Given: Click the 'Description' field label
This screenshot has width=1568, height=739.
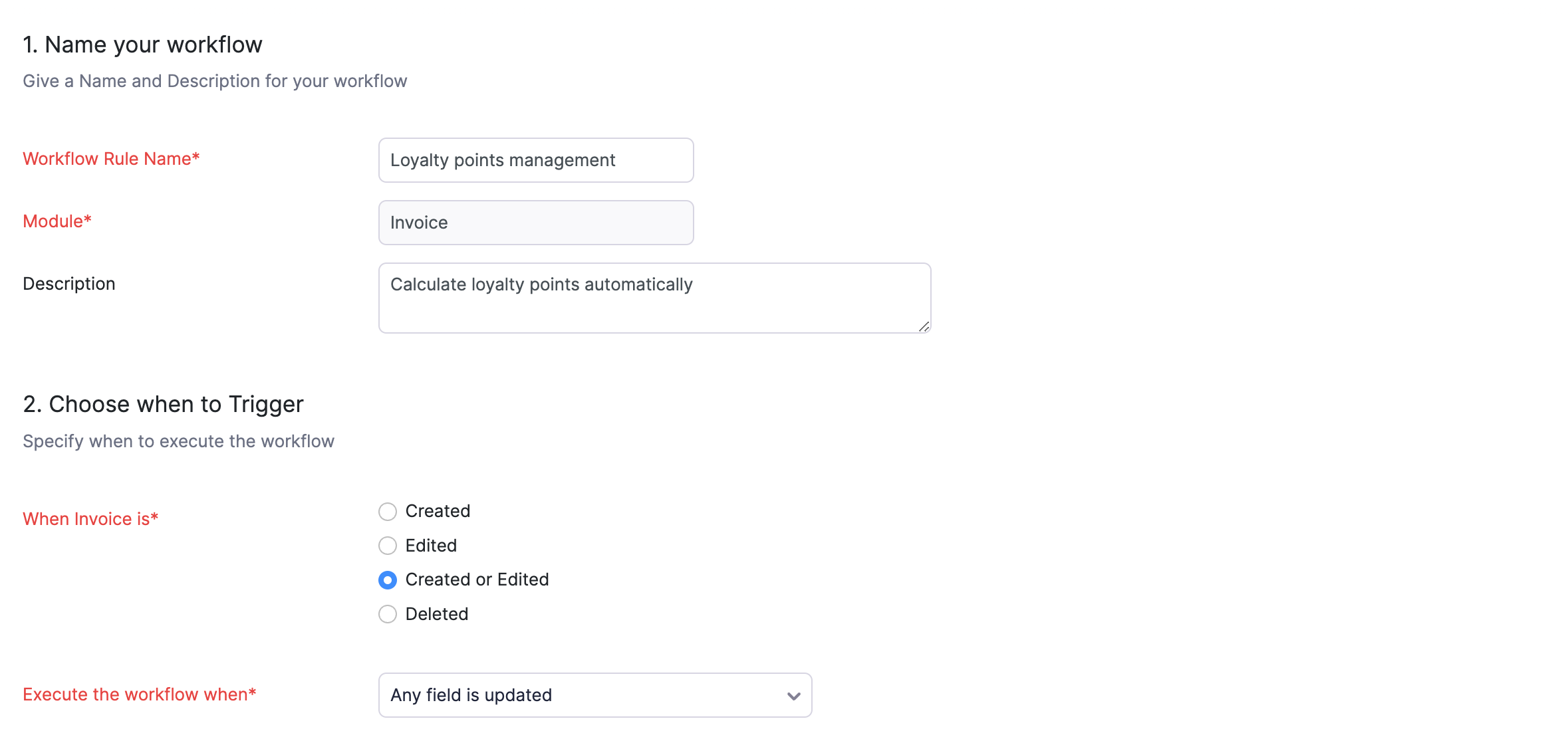Looking at the screenshot, I should pyautogui.click(x=69, y=284).
